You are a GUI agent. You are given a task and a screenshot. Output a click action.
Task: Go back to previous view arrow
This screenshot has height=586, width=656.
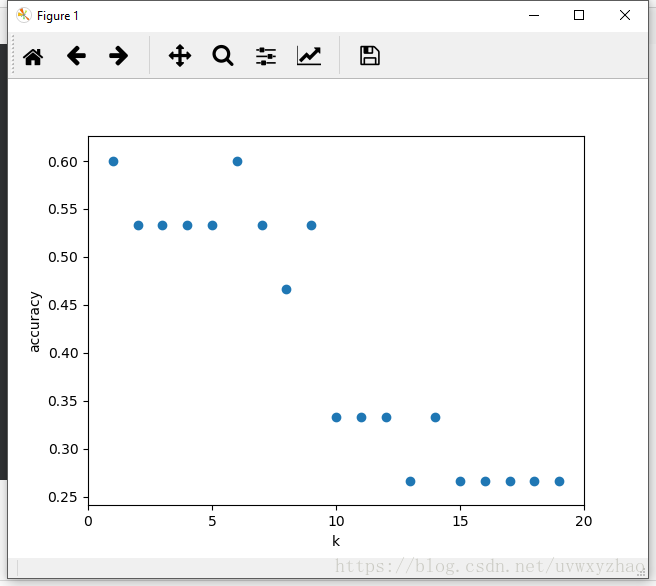[76, 56]
